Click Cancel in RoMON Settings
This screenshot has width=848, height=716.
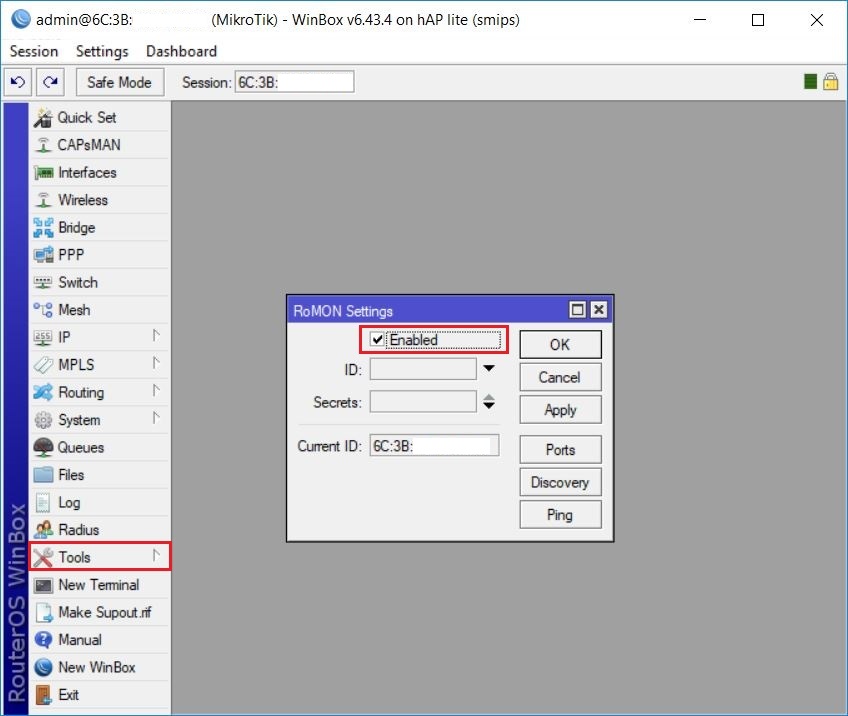pos(560,377)
